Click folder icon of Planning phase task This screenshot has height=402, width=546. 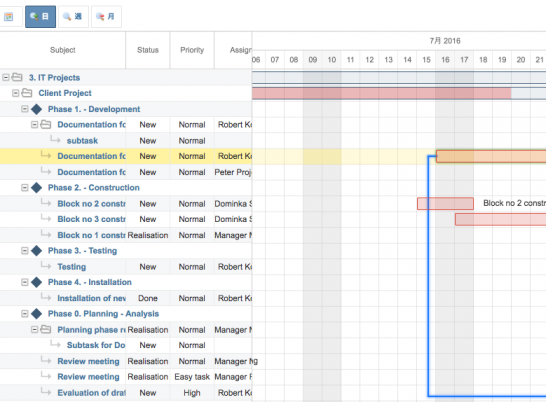pyautogui.click(x=46, y=329)
